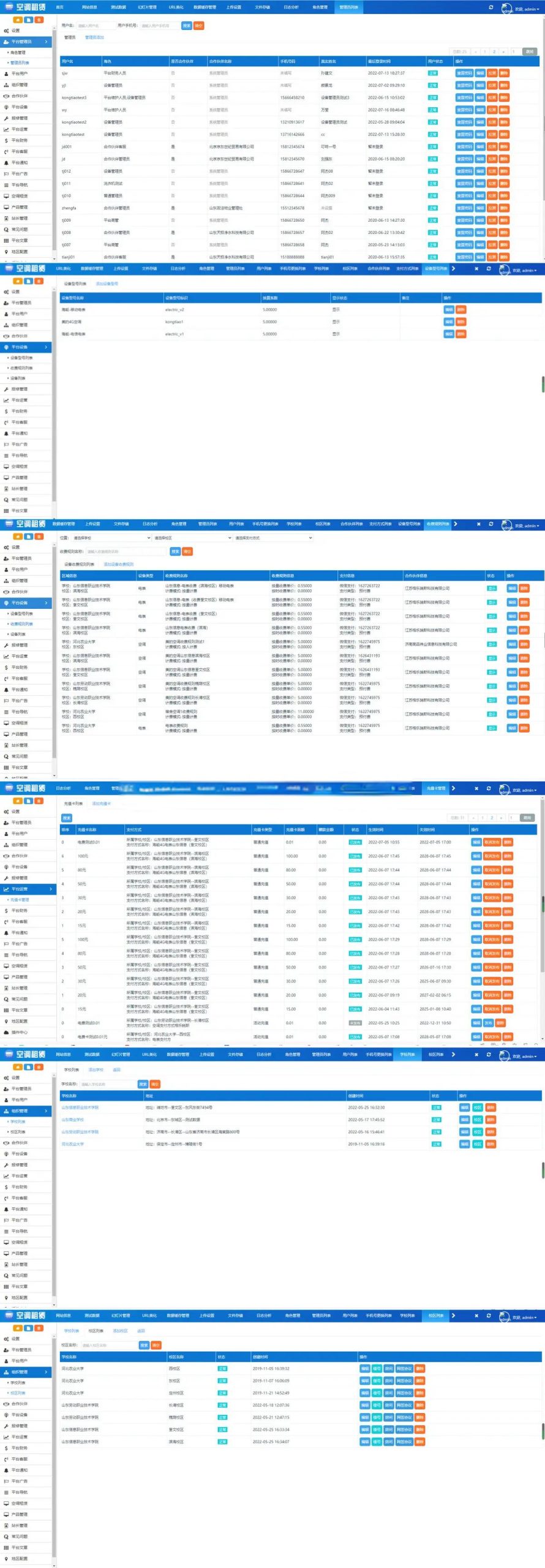Click the kongtiao1 cell in the 设备型号列表 panel
The image size is (545, 1568).
[174, 322]
